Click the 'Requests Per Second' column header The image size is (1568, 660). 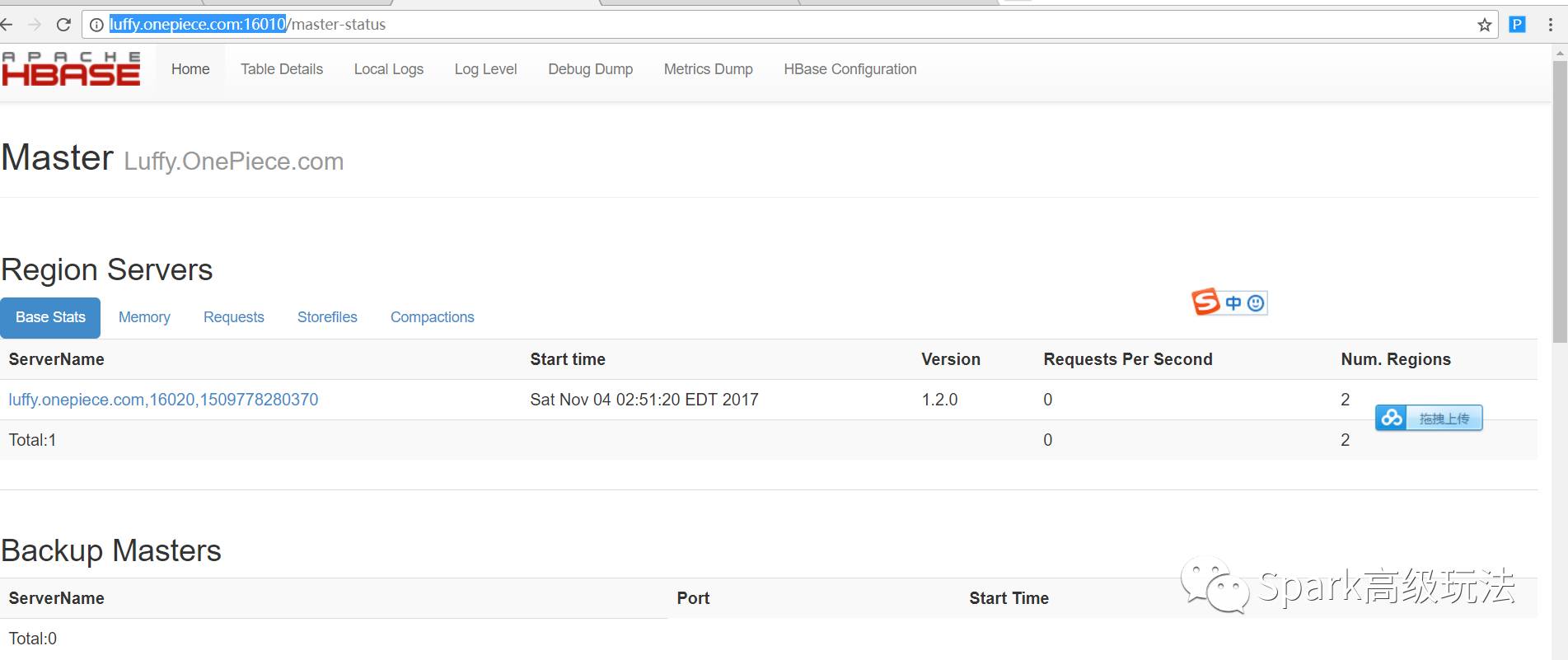[x=1128, y=359]
